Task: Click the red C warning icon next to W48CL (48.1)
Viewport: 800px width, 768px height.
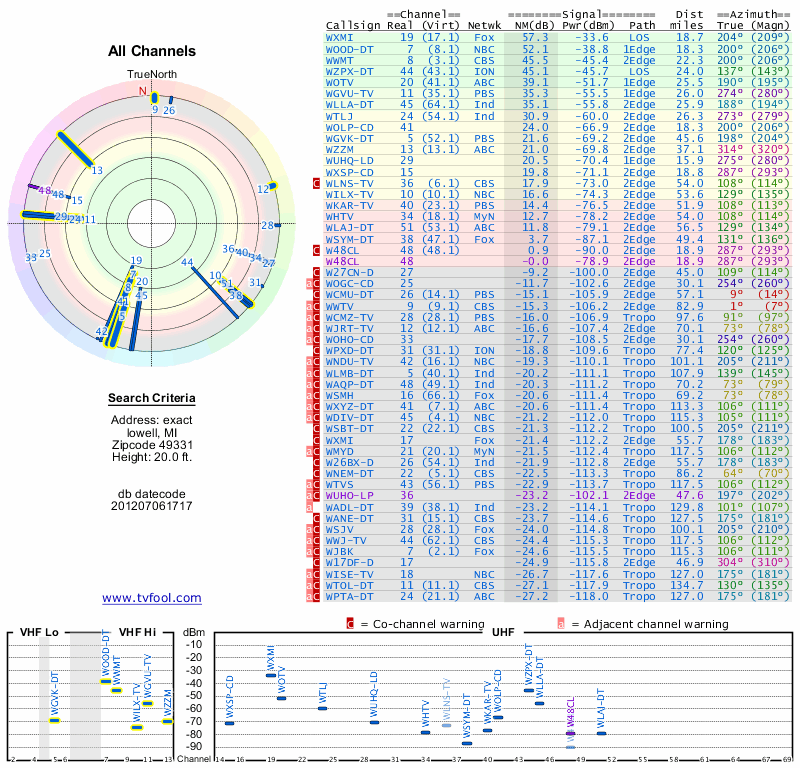Action: (x=316, y=250)
